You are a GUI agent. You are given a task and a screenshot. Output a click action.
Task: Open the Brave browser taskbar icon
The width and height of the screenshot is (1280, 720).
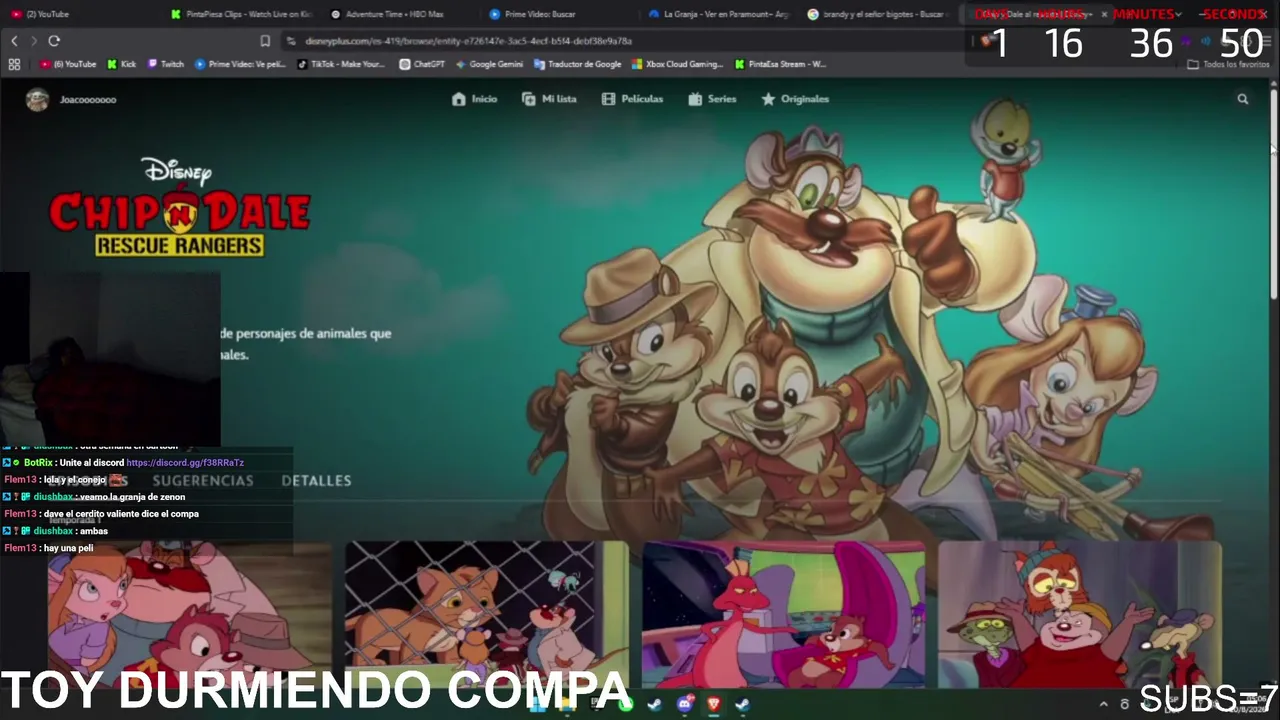714,704
